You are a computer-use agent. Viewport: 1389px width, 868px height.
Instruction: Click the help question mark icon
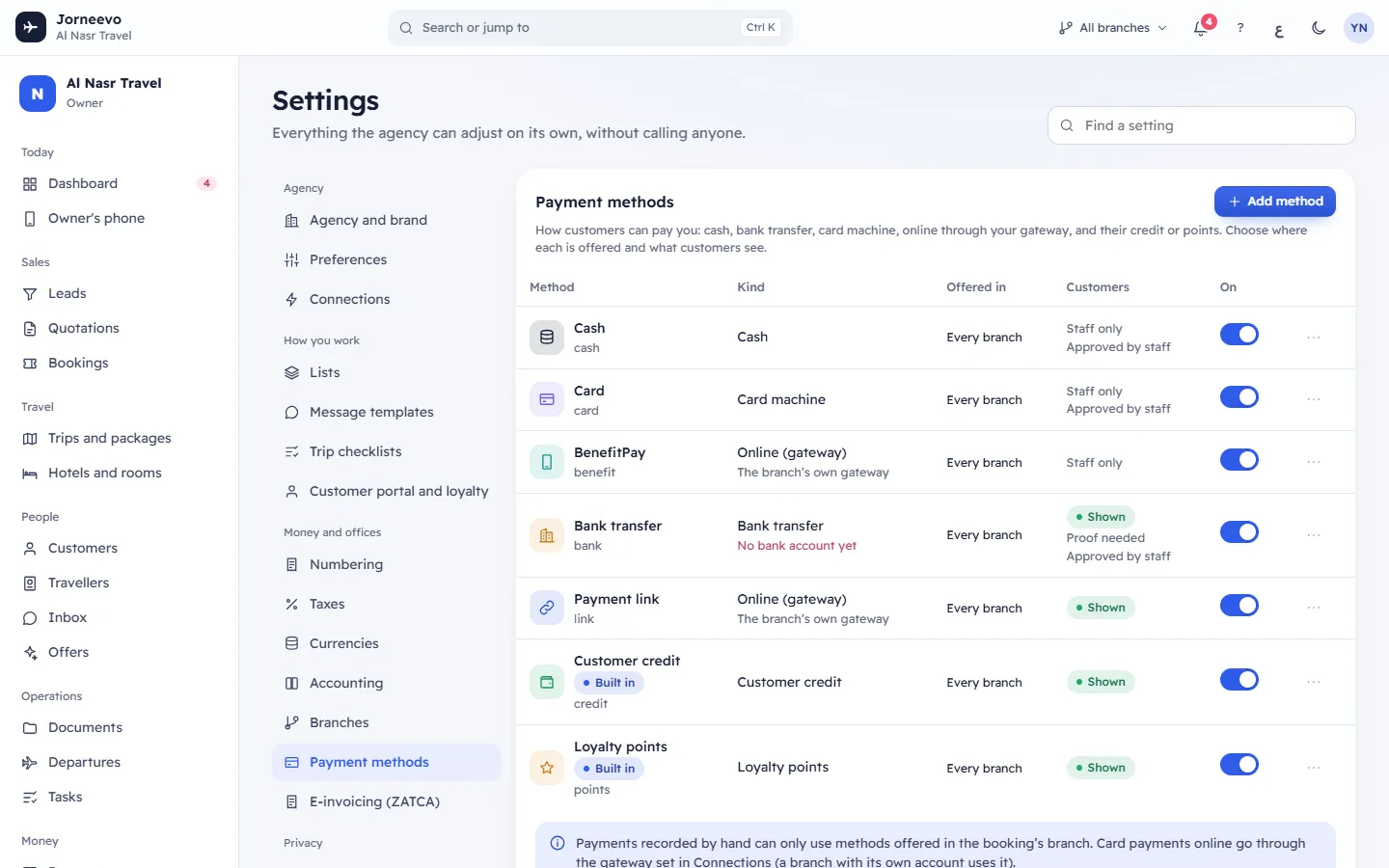click(1240, 28)
